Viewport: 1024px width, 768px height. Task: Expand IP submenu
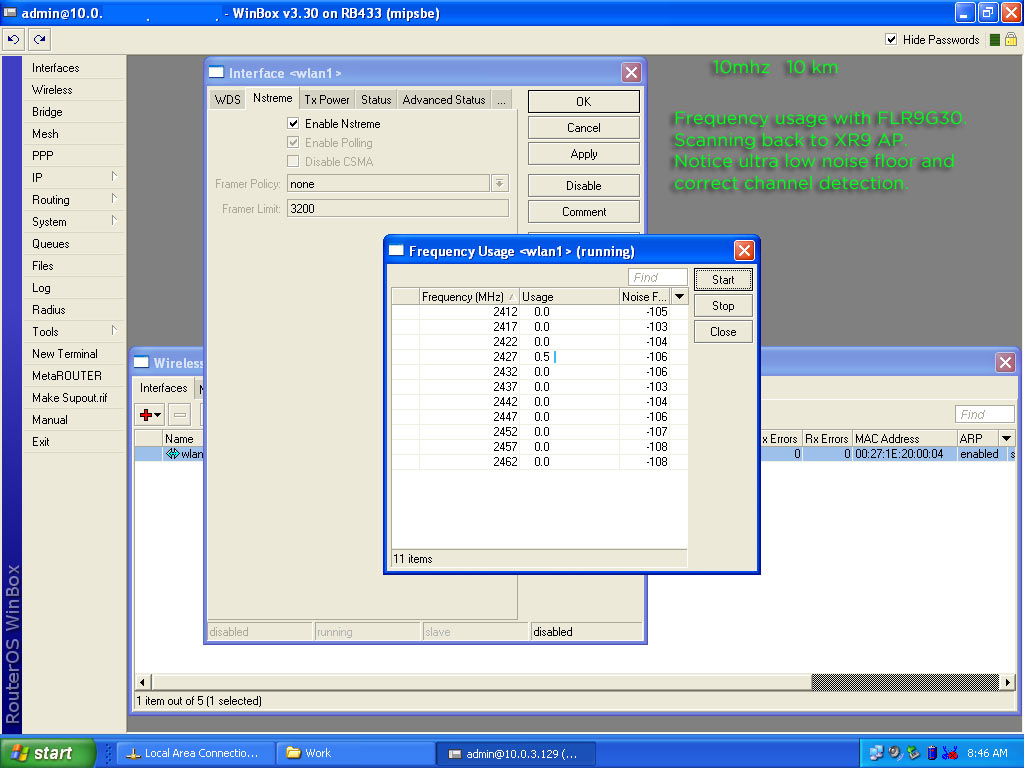[x=114, y=176]
